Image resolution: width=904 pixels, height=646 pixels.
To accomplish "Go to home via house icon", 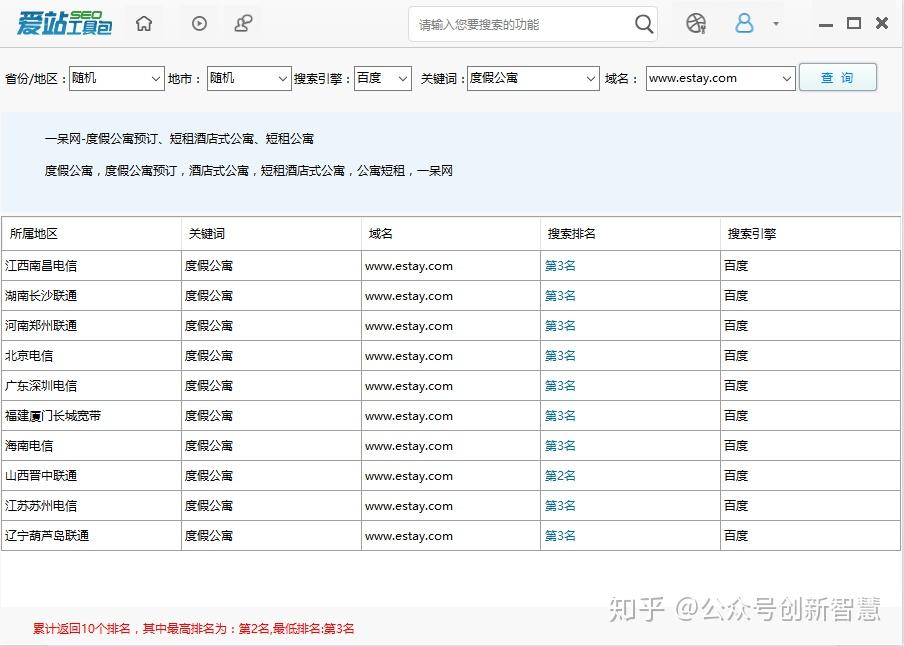I will (x=144, y=24).
